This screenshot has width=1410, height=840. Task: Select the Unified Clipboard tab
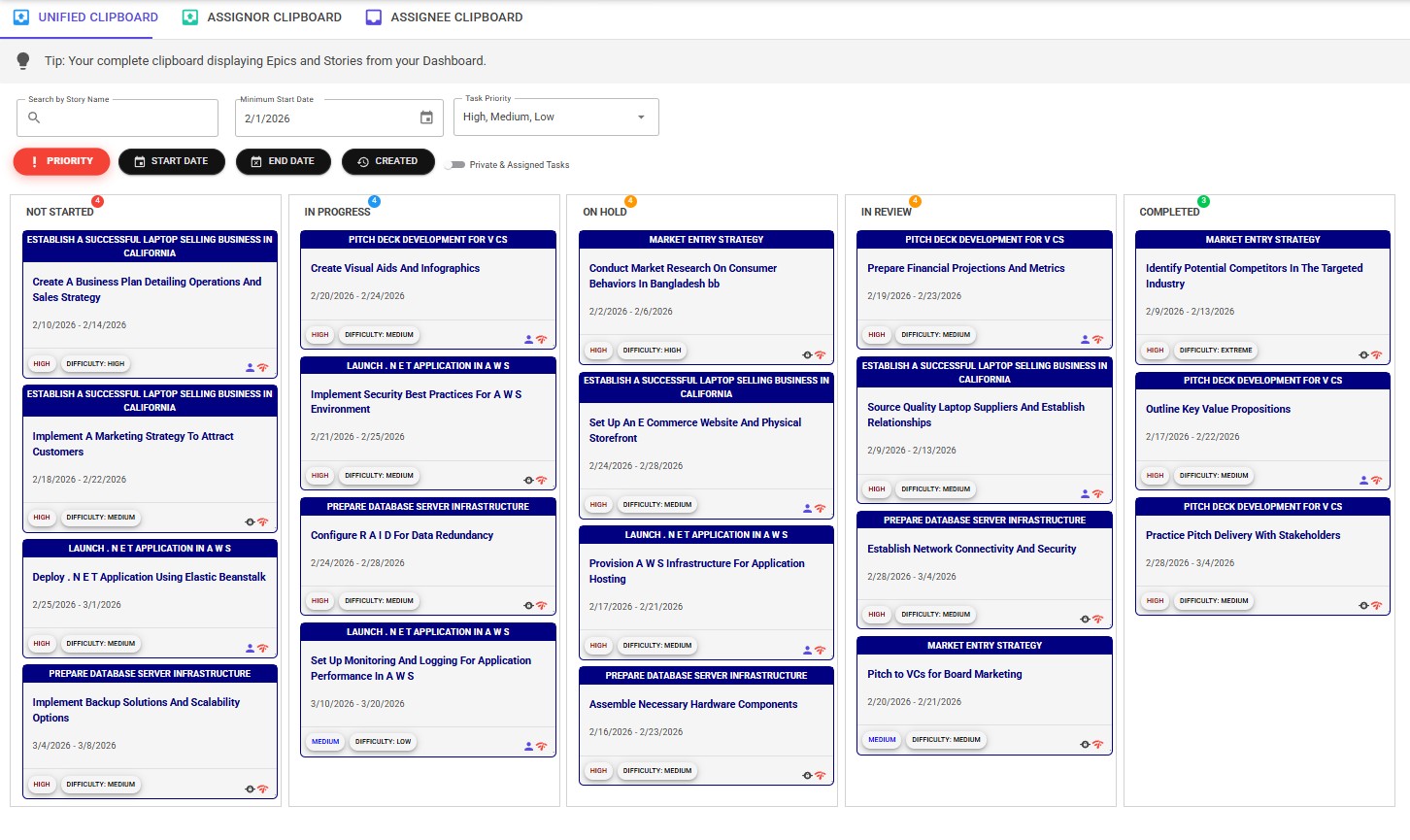(85, 17)
